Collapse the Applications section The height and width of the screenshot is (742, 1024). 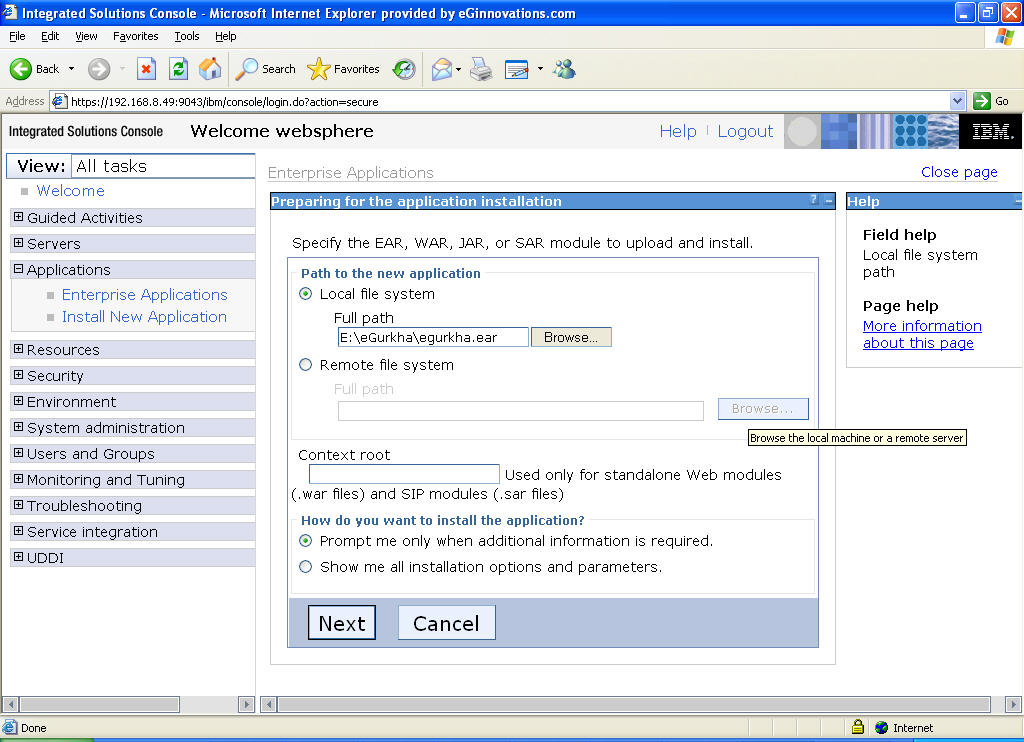pos(18,269)
